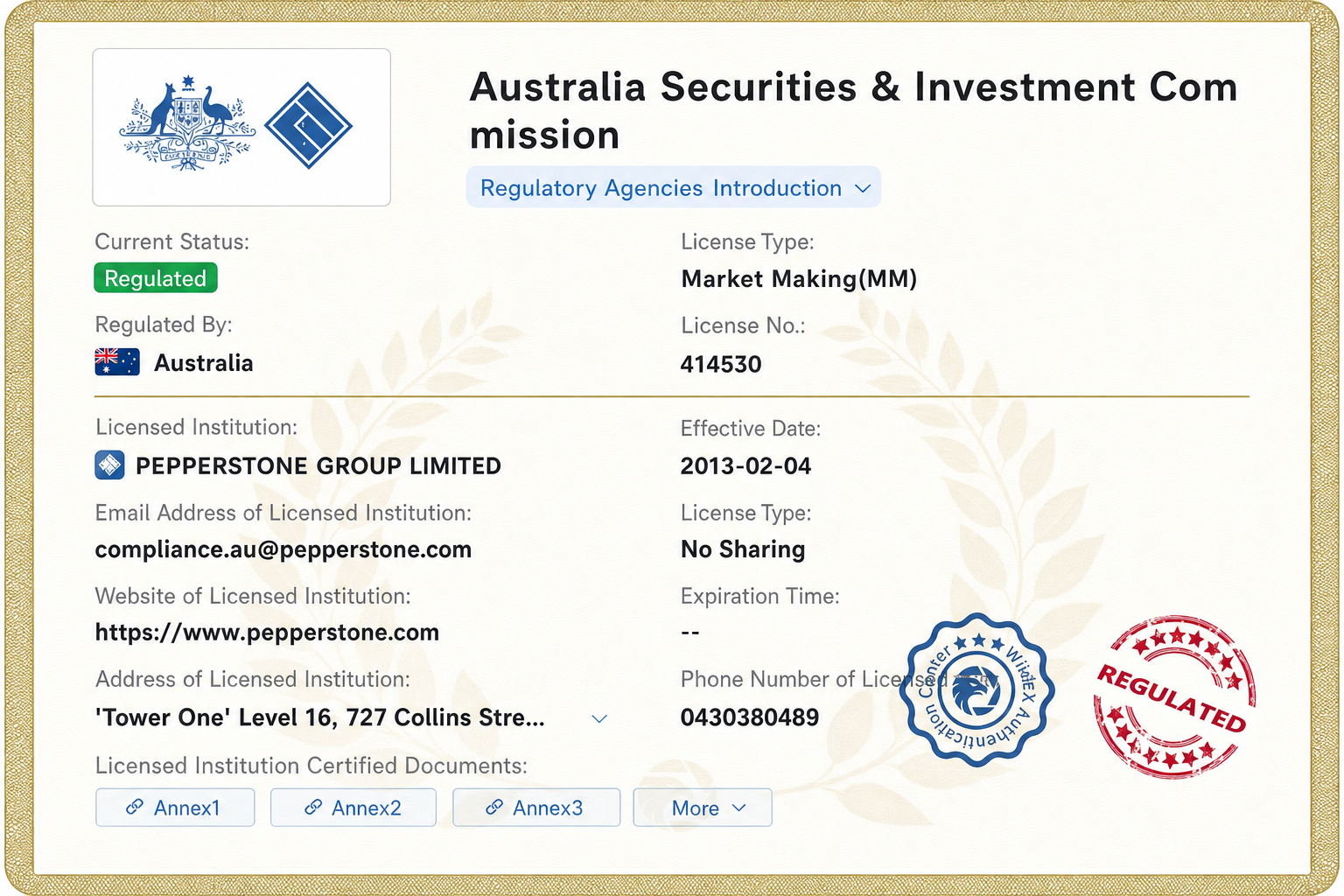Click the Expiration Time value dashes

click(x=690, y=633)
